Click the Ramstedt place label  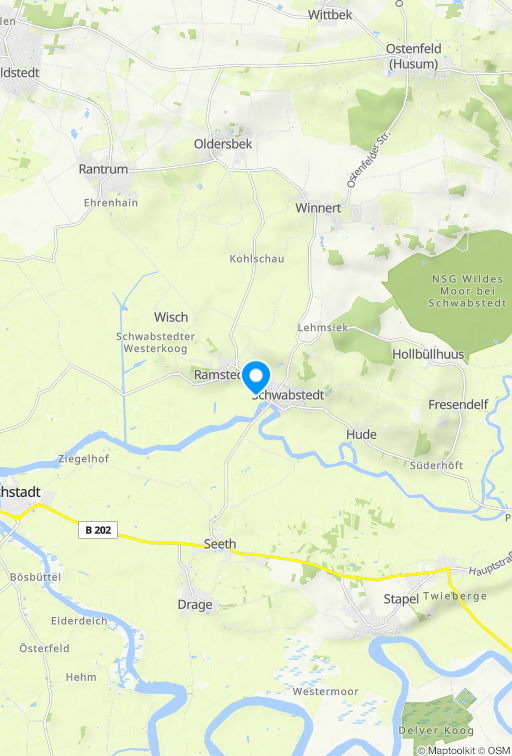click(218, 375)
